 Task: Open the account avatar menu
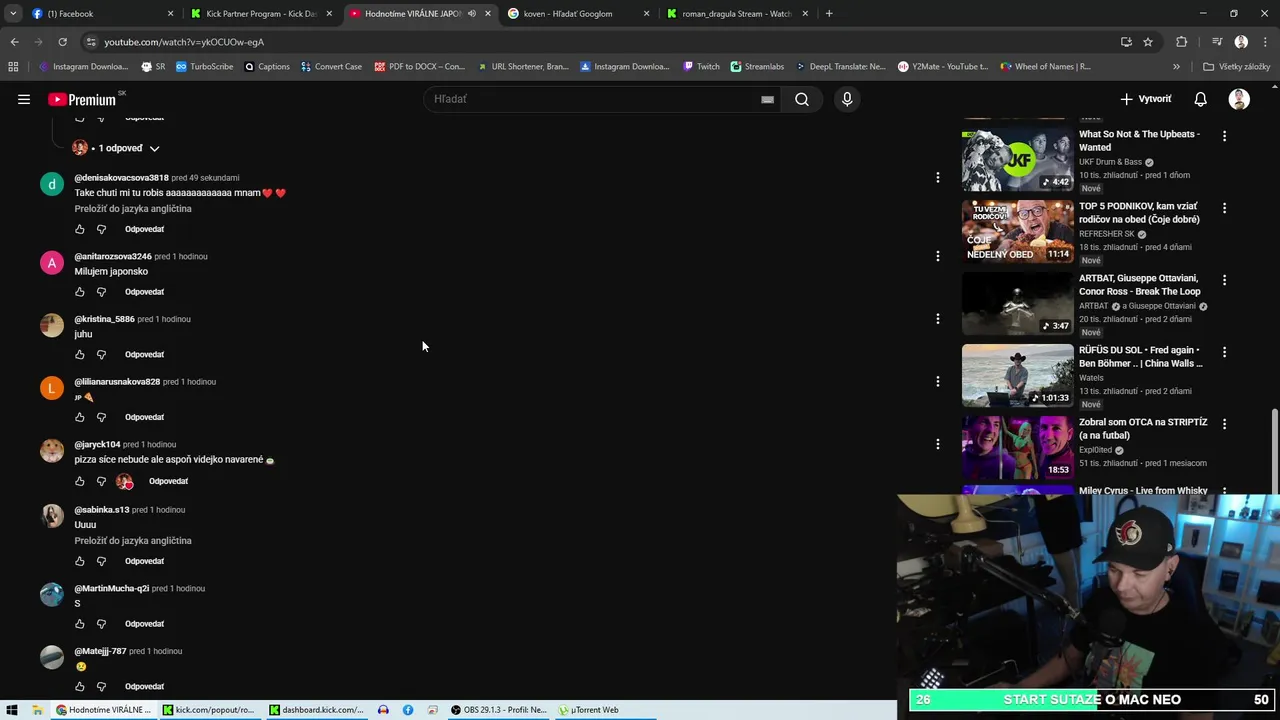tap(1239, 99)
